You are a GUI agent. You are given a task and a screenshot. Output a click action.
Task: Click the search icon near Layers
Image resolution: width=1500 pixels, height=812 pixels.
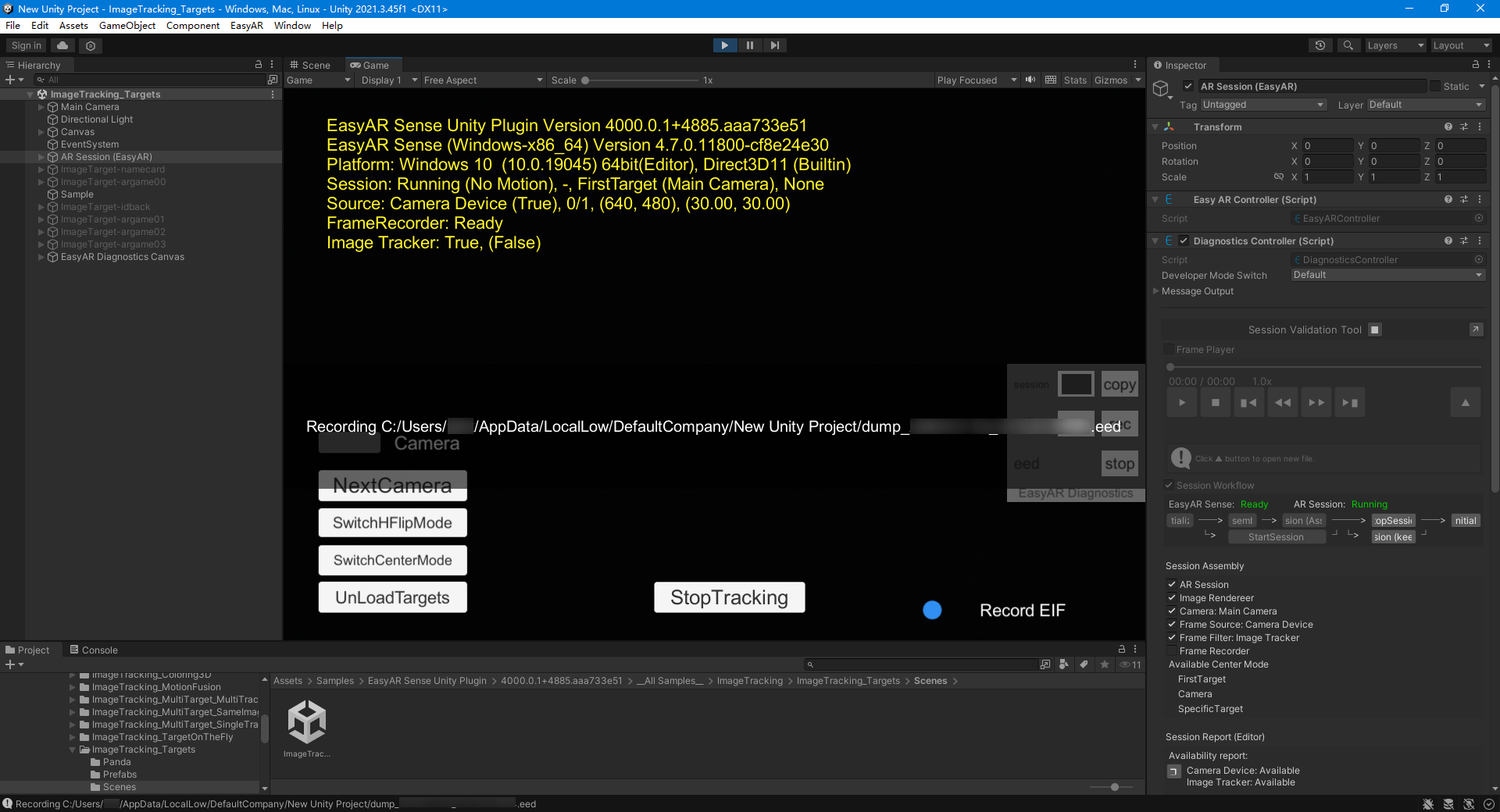(1348, 45)
